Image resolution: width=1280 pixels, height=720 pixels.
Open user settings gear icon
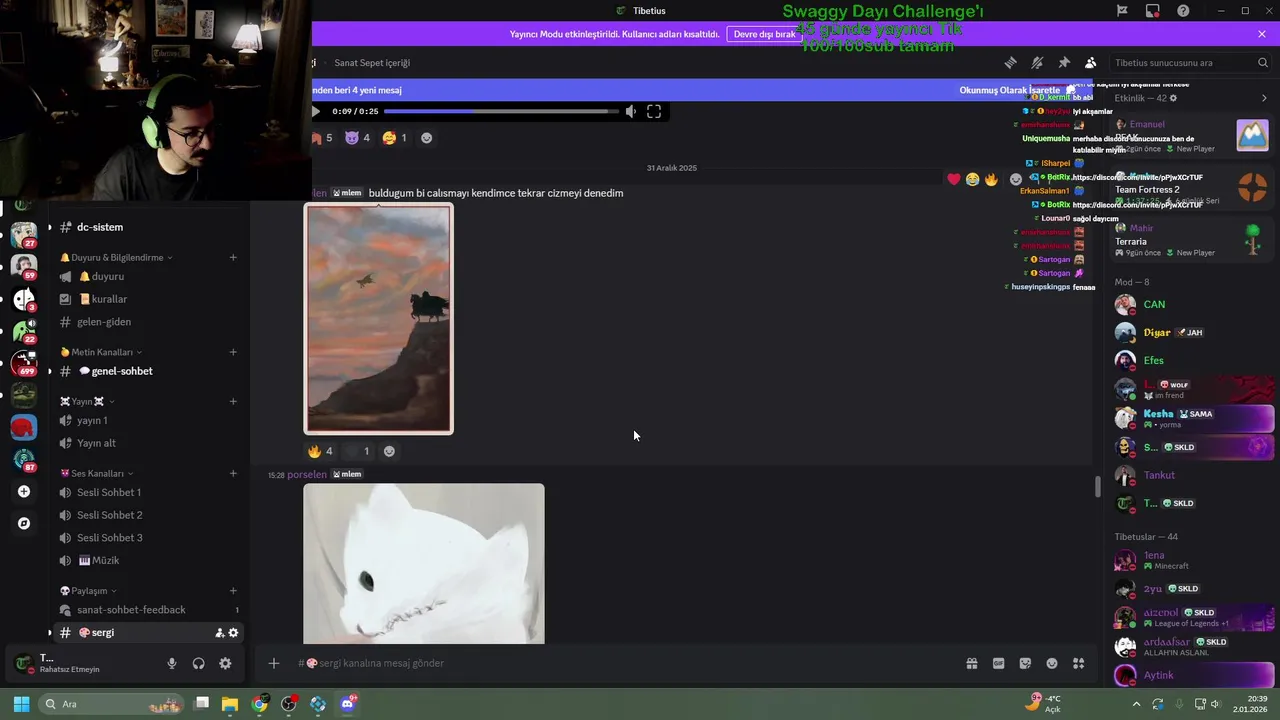(225, 663)
